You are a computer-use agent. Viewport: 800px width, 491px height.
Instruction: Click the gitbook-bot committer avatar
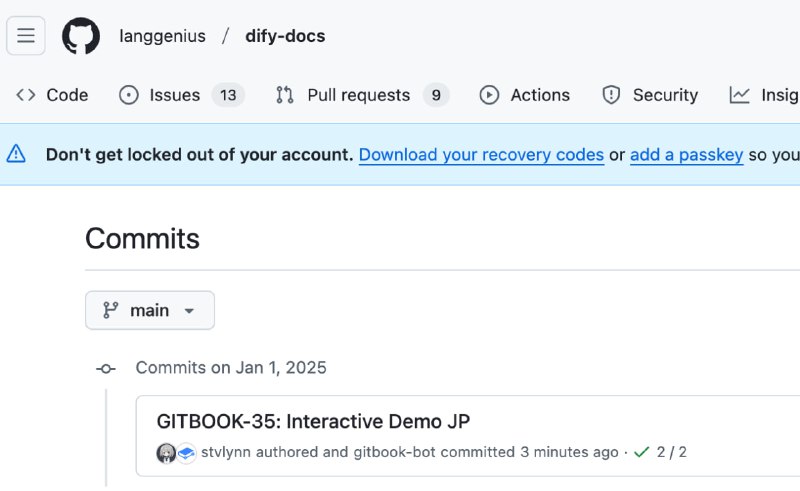point(186,453)
